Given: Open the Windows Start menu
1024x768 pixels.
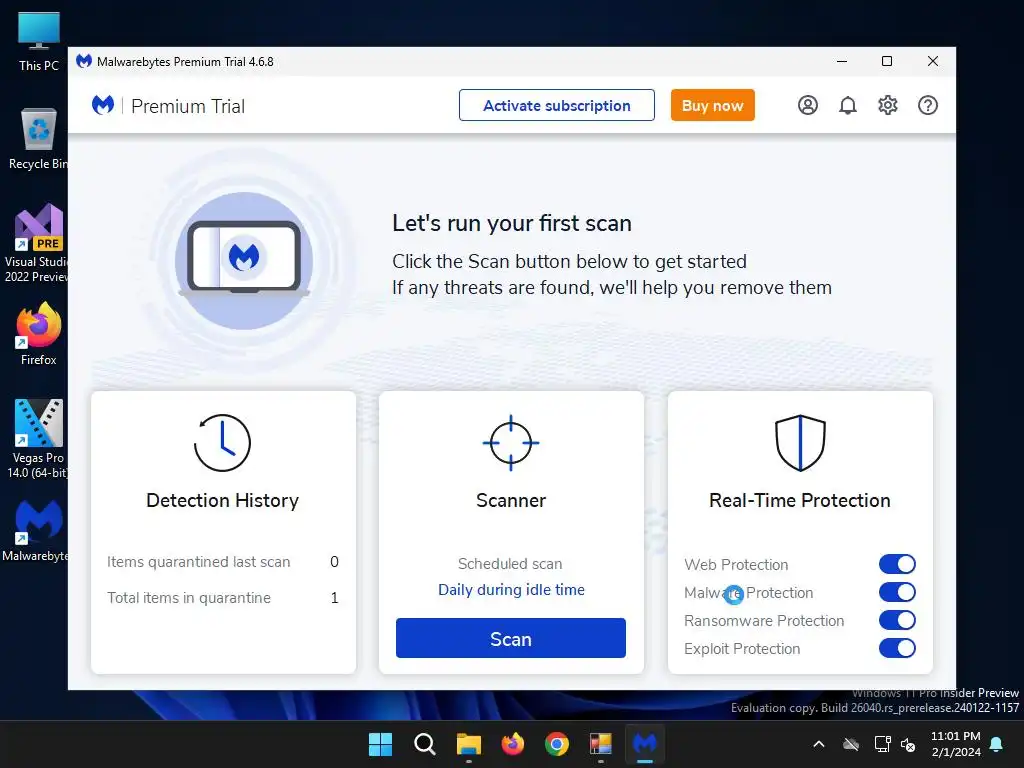Looking at the screenshot, I should pos(380,744).
